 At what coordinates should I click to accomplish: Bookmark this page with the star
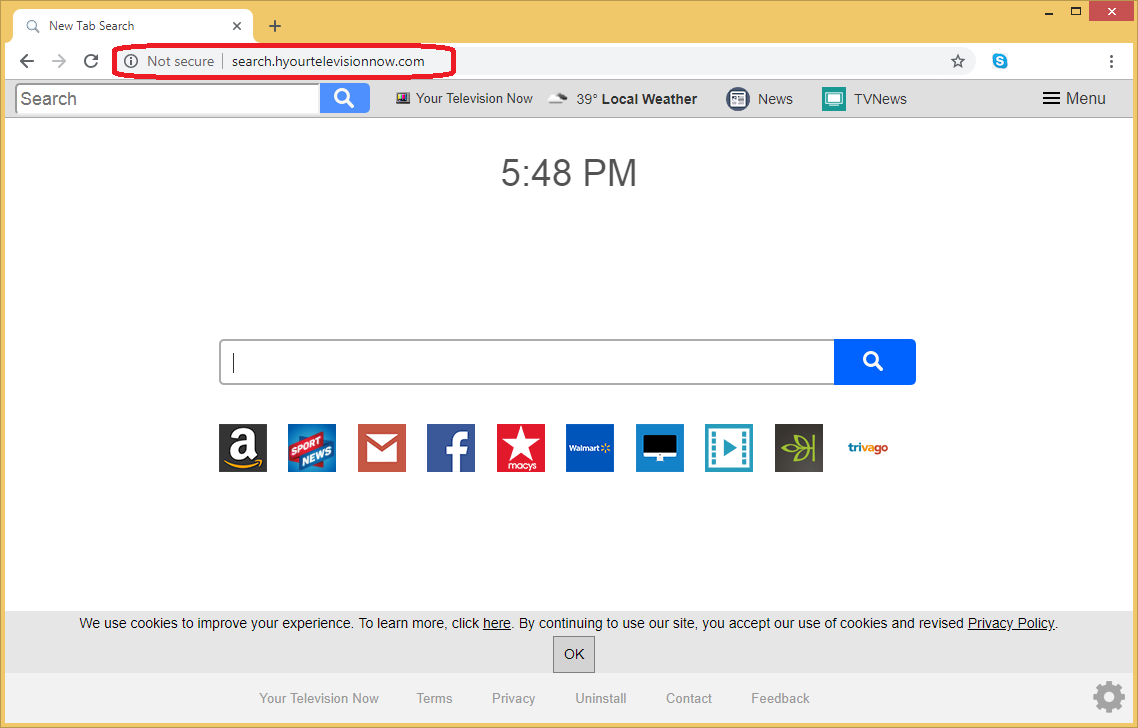click(958, 61)
